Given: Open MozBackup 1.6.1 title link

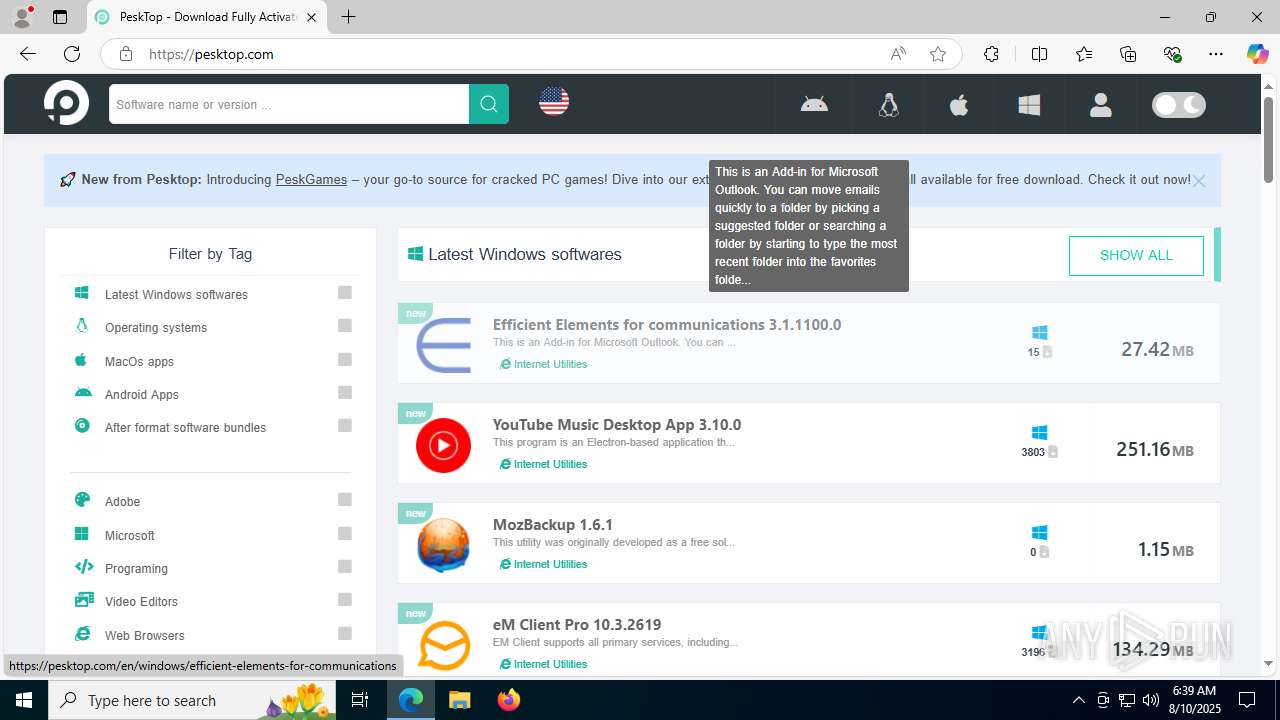Looking at the screenshot, I should (553, 524).
